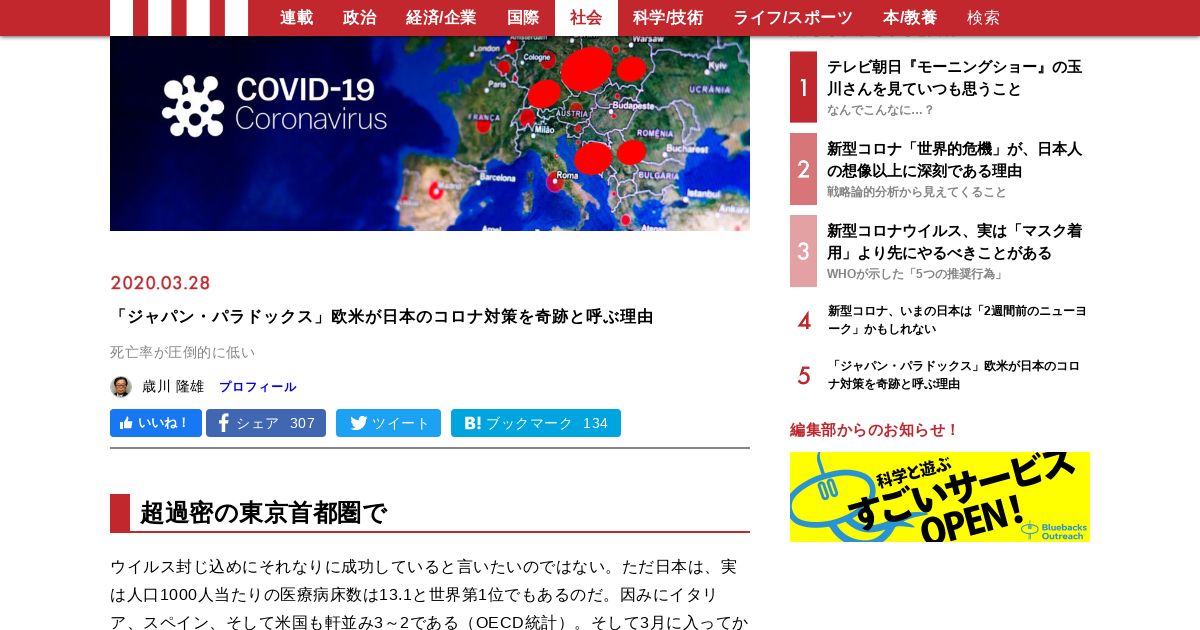Viewport: 1200px width, 630px height.
Task: Click the rank 1 number badge
Action: (803, 87)
